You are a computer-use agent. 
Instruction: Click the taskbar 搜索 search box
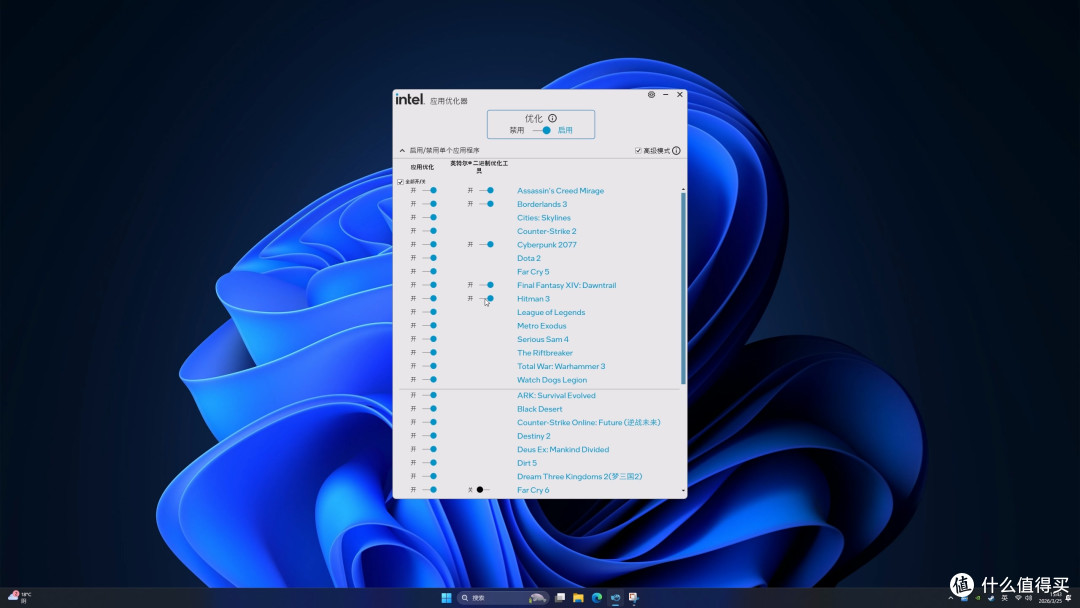(x=503, y=598)
